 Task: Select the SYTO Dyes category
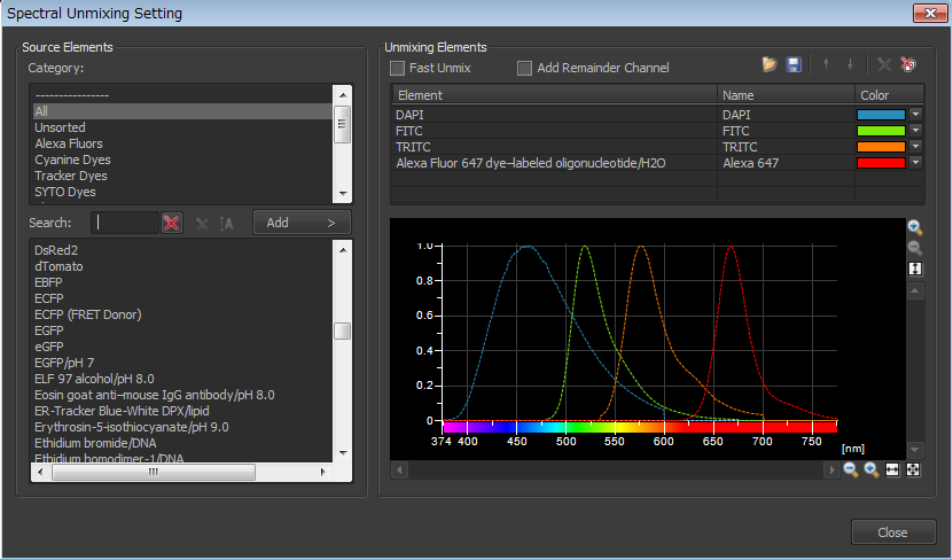pos(182,192)
